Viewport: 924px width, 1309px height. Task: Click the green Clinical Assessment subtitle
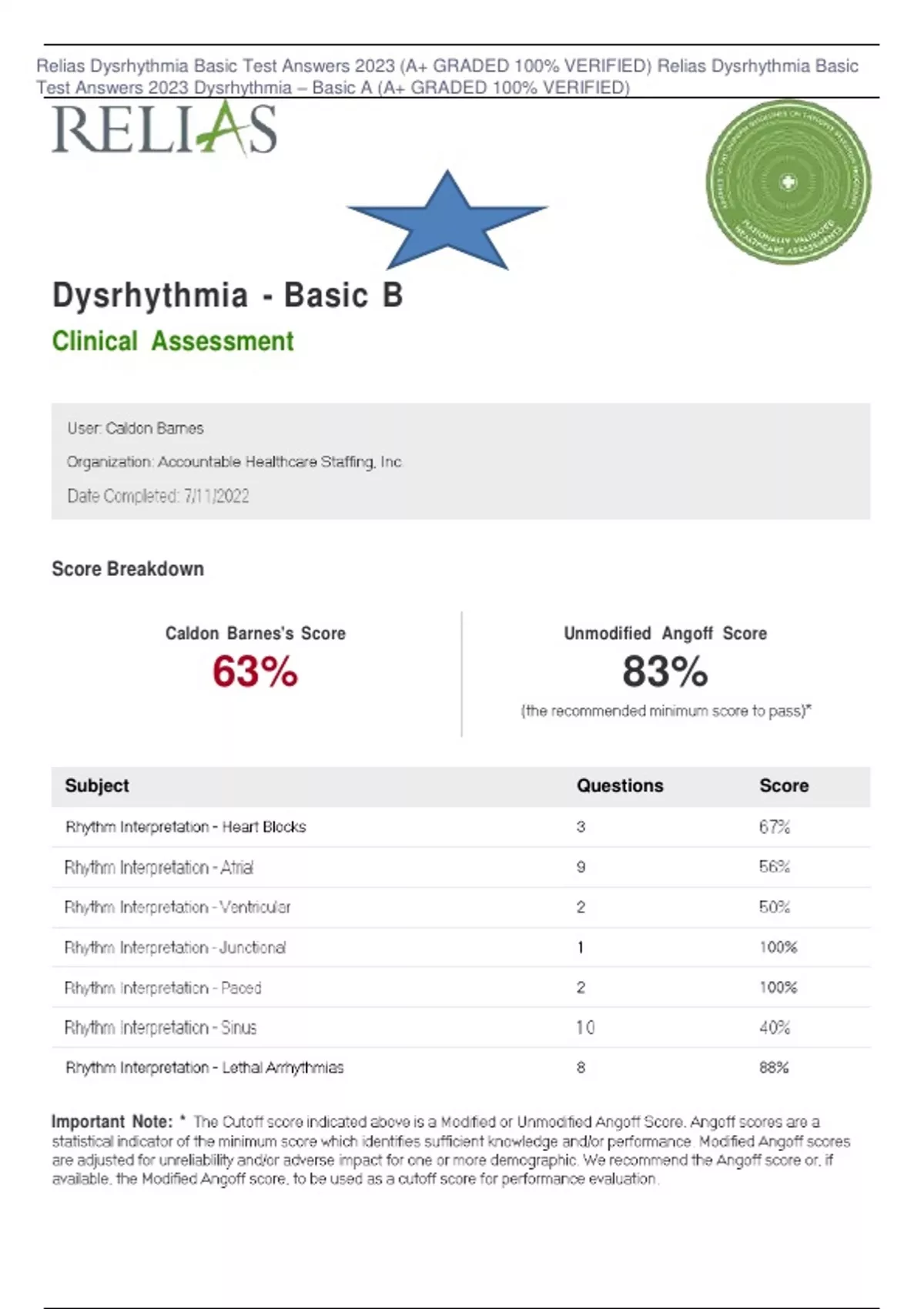coord(172,341)
